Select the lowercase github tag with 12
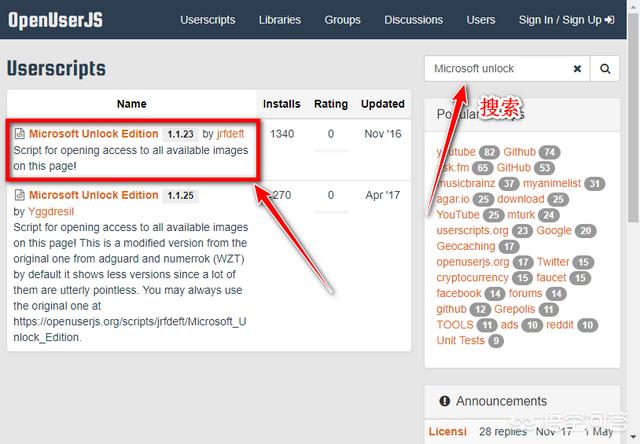 451,309
